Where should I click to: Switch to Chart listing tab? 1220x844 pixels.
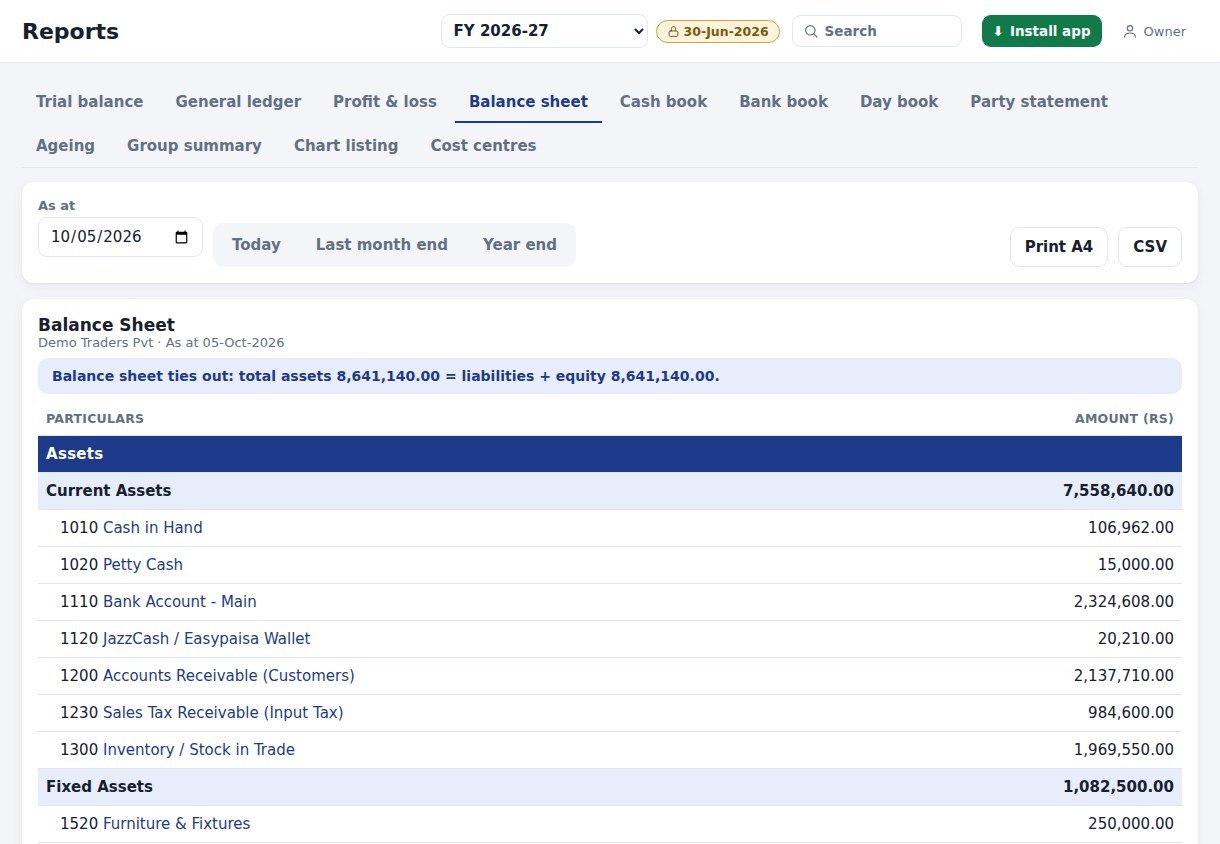pos(346,145)
